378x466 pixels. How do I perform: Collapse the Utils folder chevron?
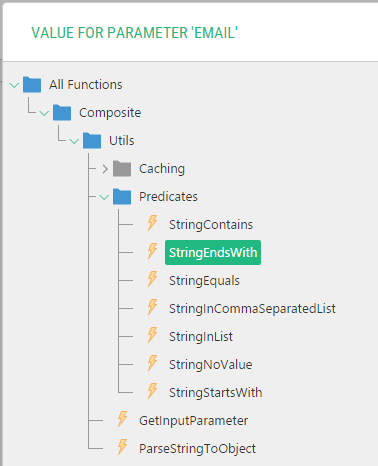[74, 141]
